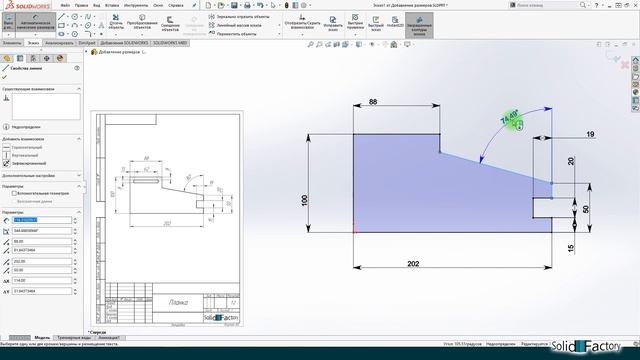
Task: Click the Open document icon
Action: pyautogui.click(x=221, y=5)
